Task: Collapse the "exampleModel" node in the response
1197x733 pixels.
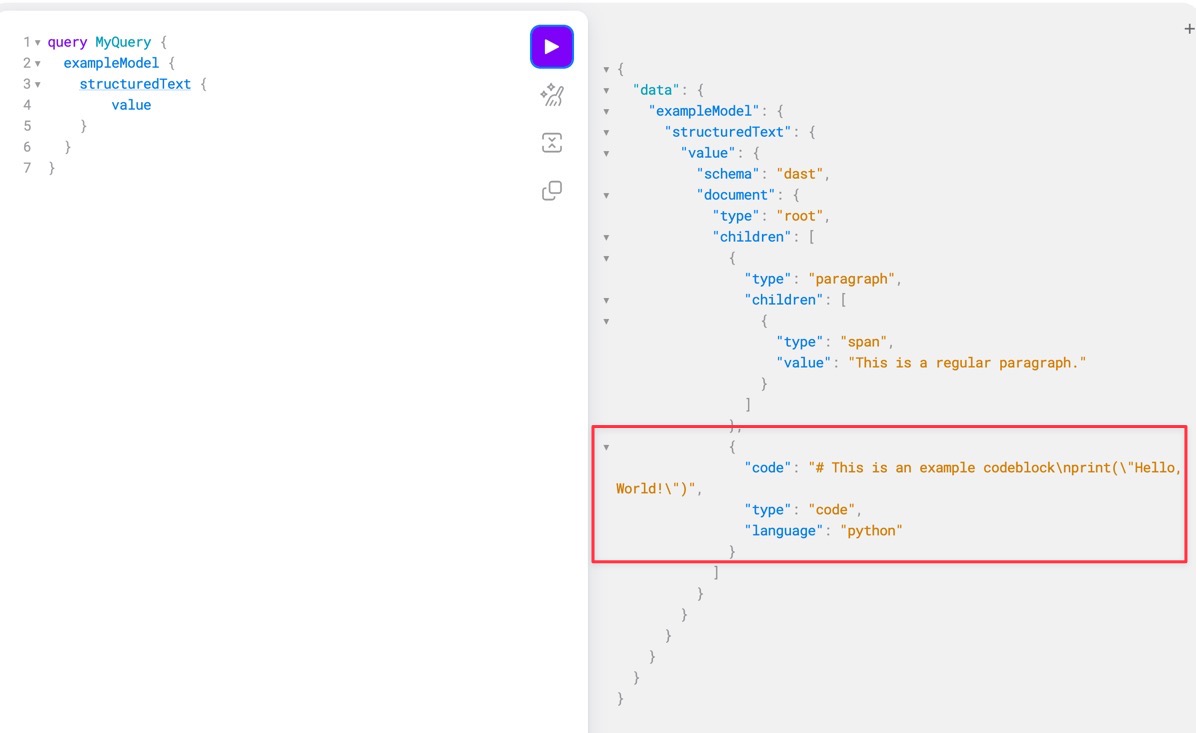Action: [606, 111]
